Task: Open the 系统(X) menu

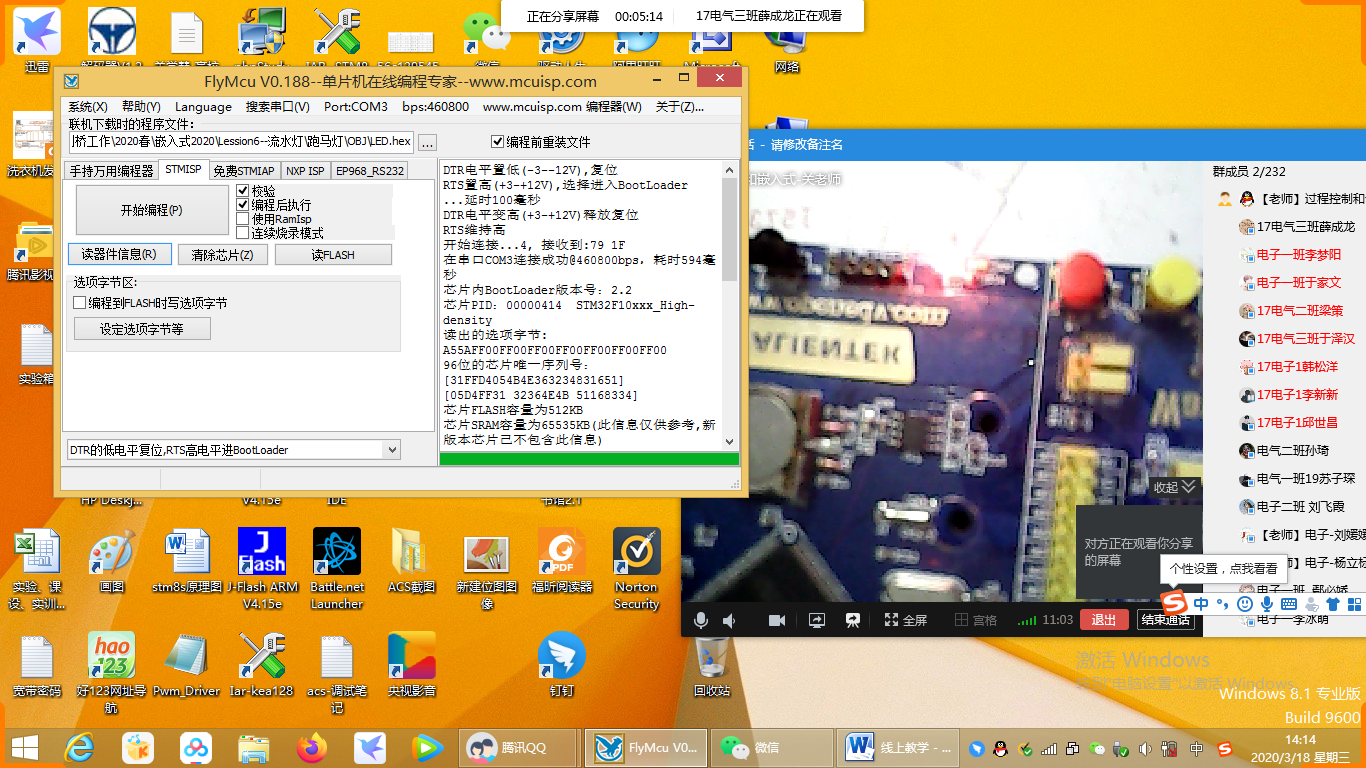Action: coord(87,106)
